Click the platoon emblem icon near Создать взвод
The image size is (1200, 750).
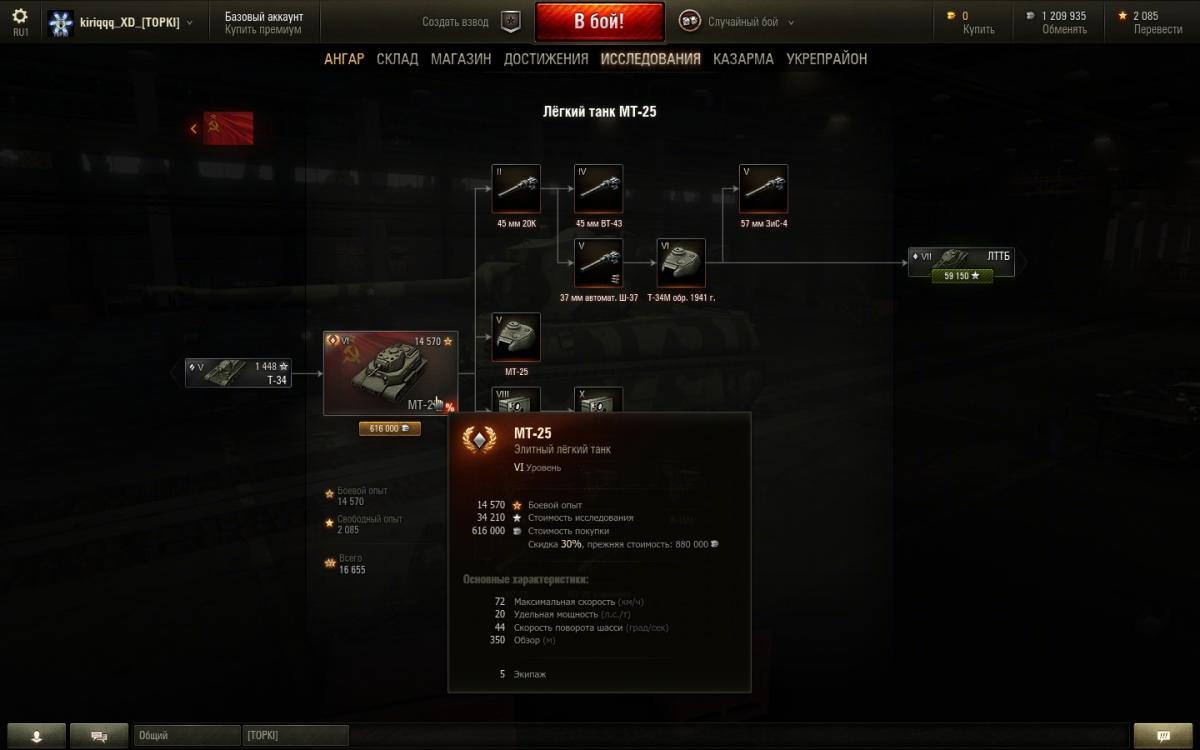pos(510,21)
